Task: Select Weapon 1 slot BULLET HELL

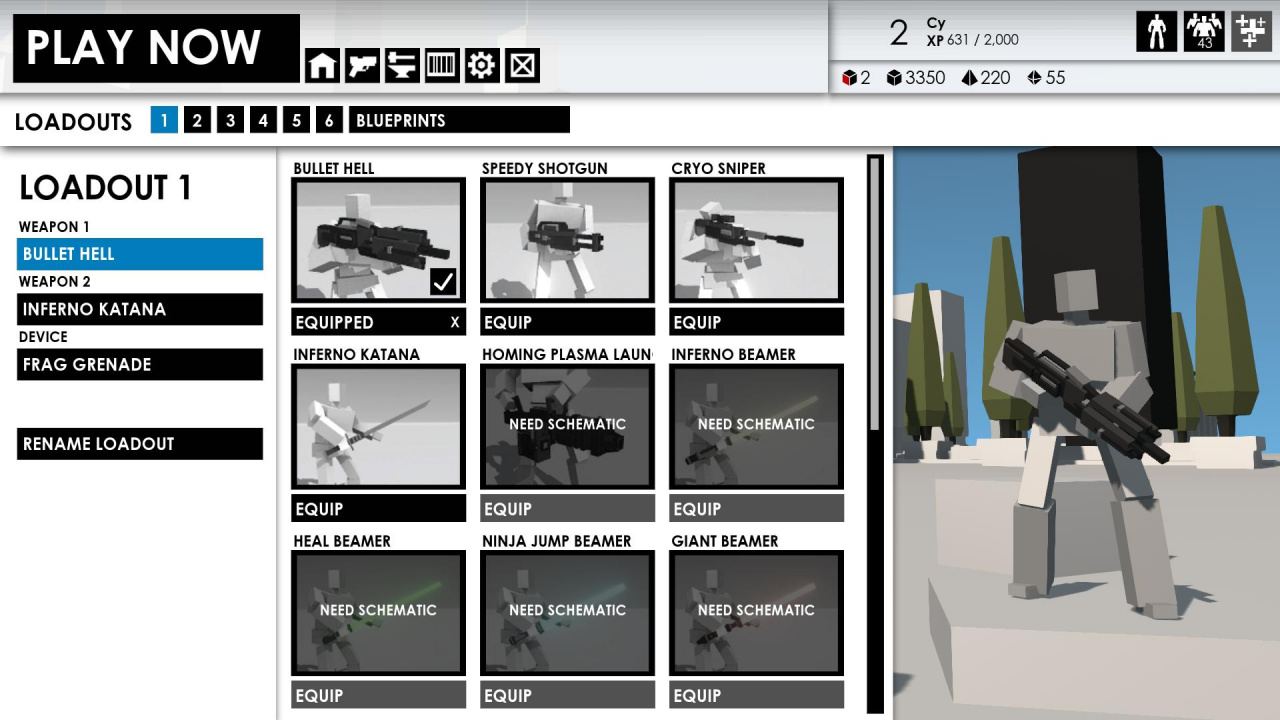Action: pos(140,254)
